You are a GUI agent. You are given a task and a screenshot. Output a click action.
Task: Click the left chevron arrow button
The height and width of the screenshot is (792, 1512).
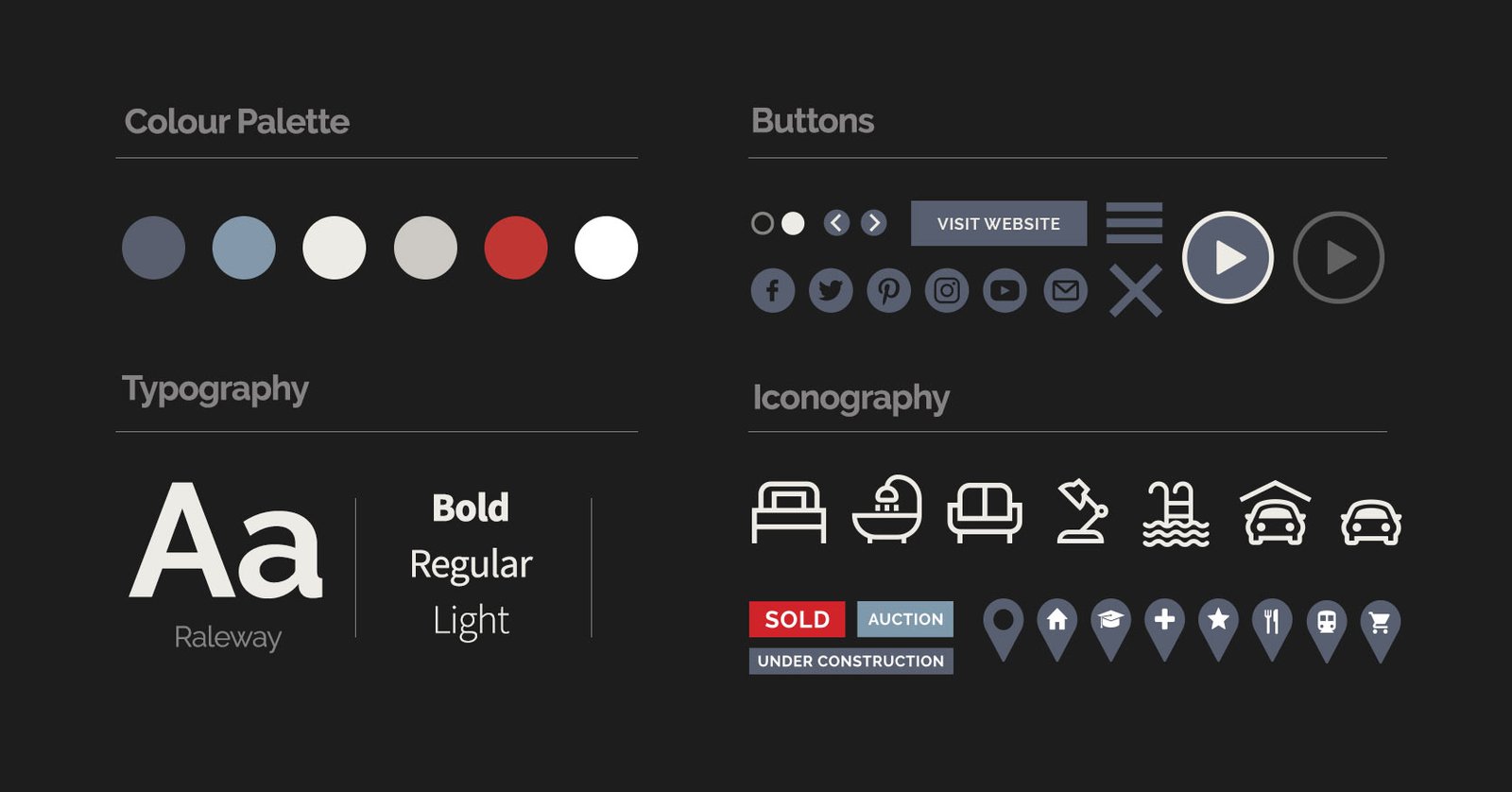[x=836, y=223]
